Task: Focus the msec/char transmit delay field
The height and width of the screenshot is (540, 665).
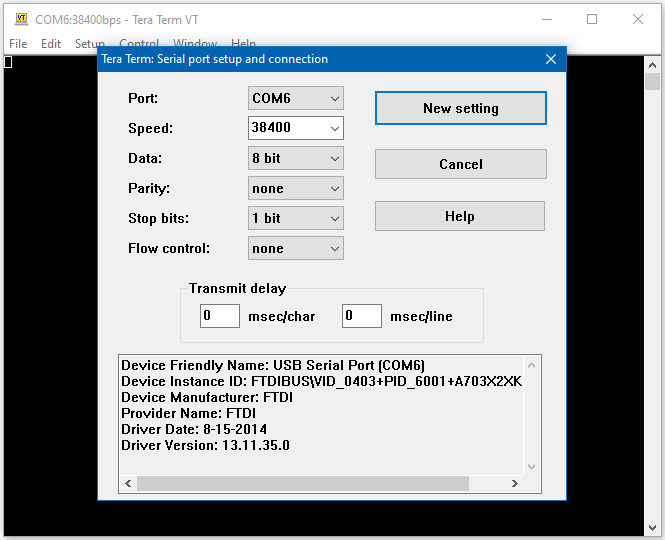Action: pos(220,316)
